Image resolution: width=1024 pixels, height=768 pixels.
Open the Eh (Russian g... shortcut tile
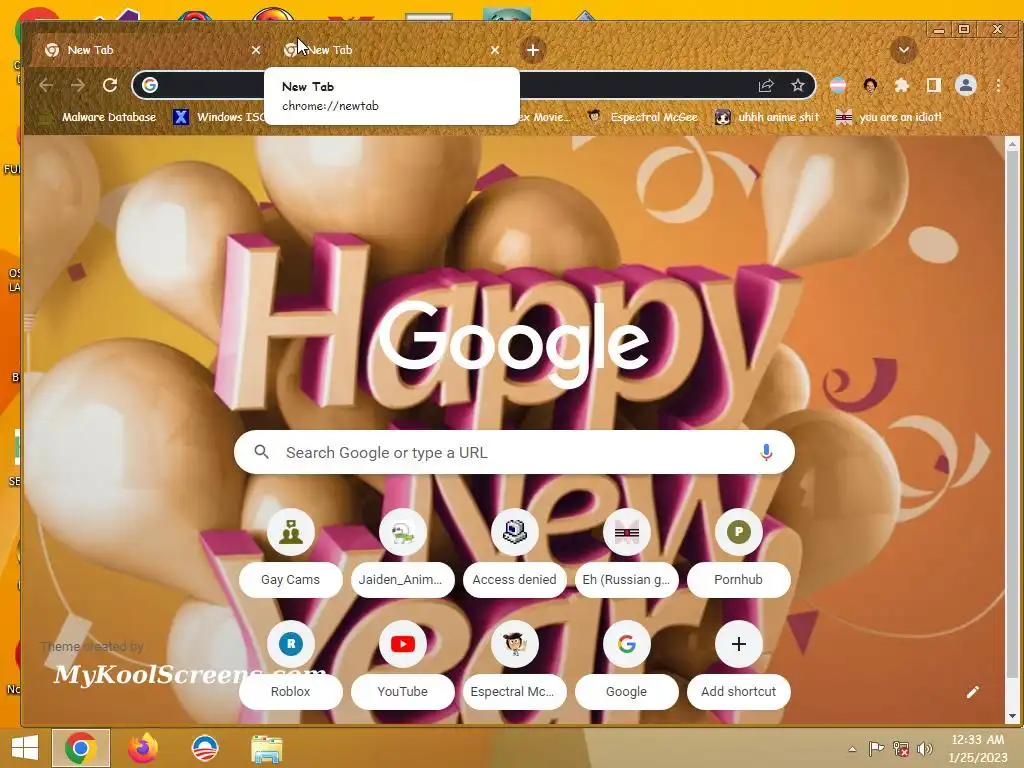[626, 552]
